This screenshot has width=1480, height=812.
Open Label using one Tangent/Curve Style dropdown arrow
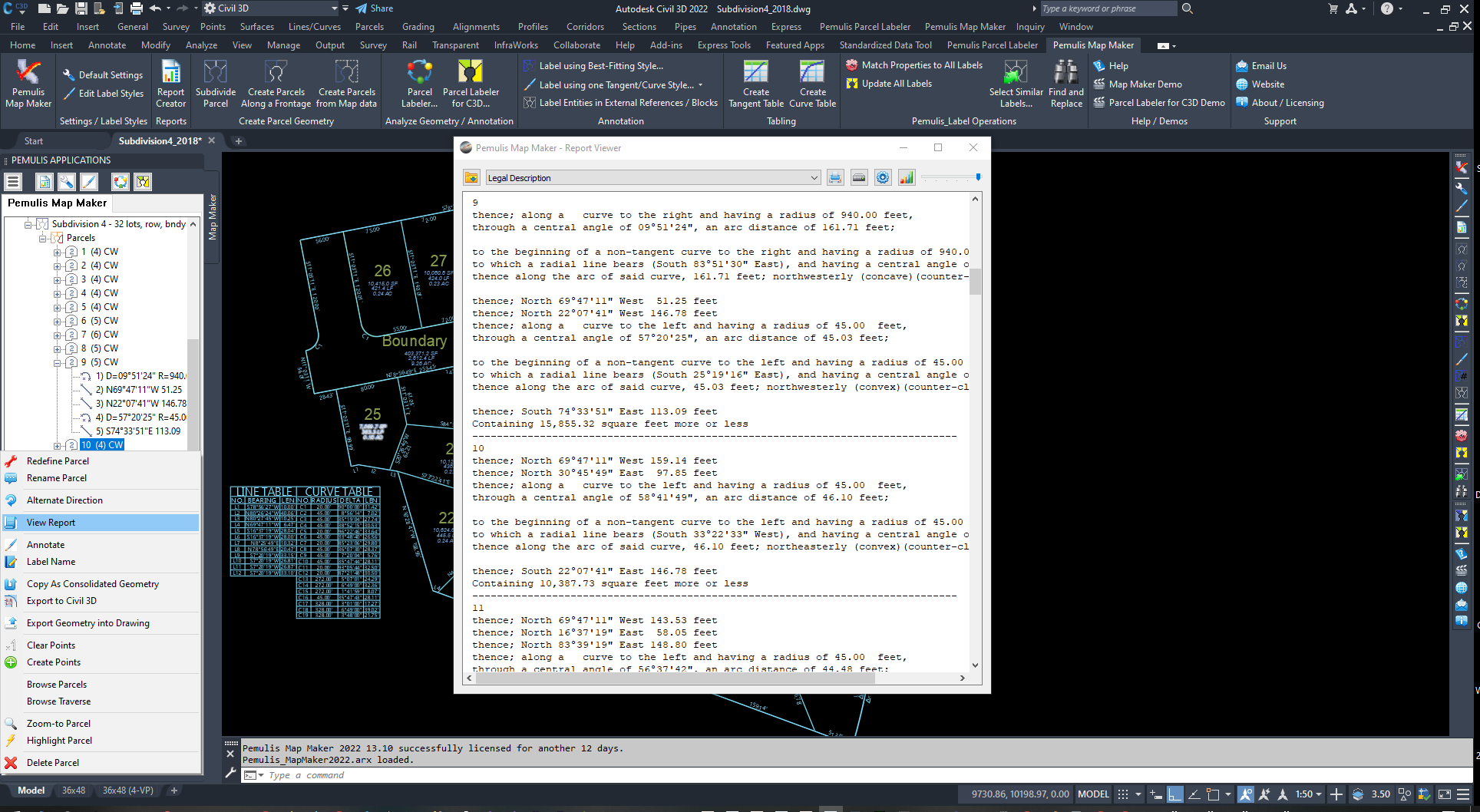click(x=700, y=85)
